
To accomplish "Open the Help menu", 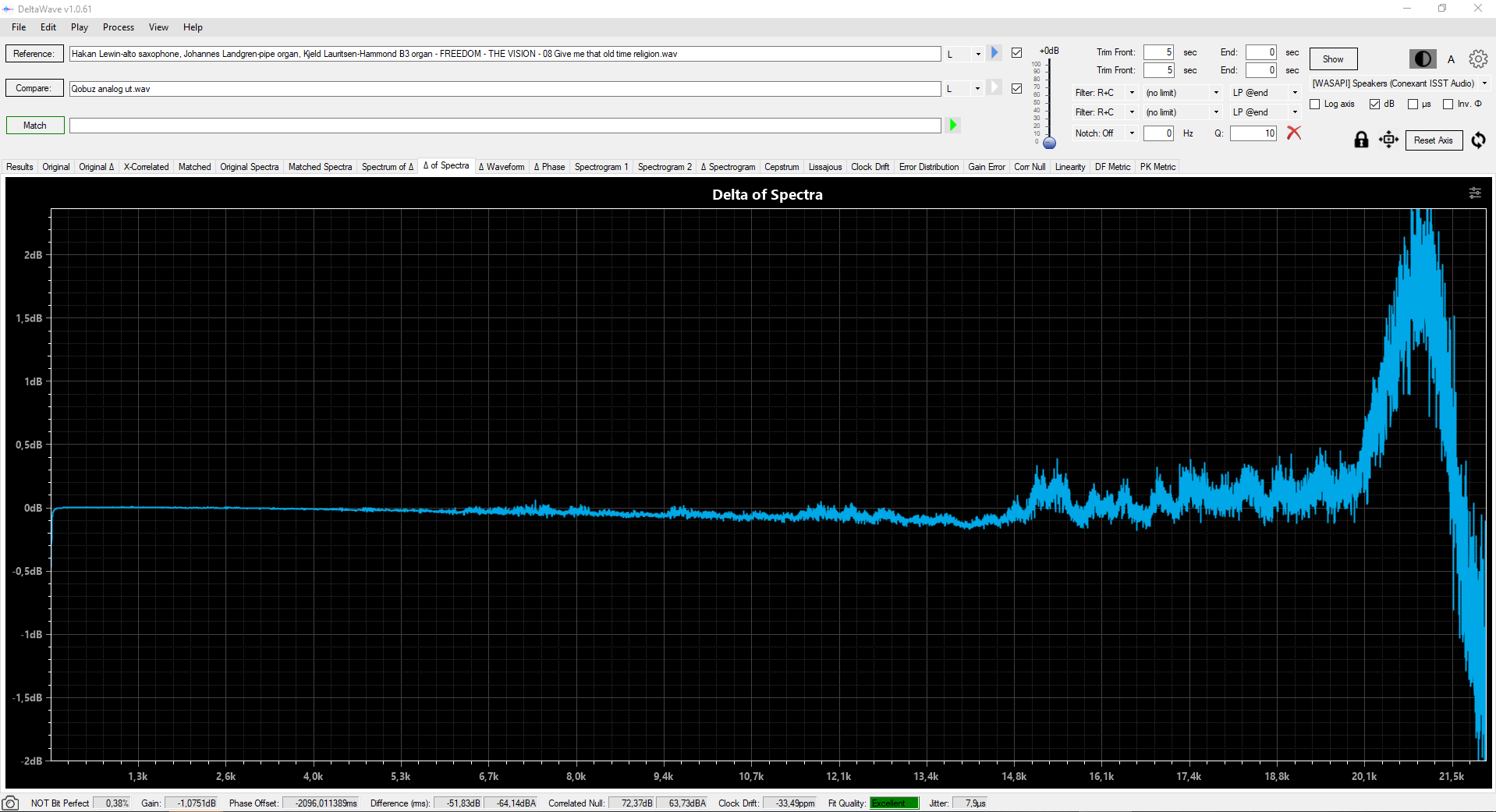I will 193,27.
